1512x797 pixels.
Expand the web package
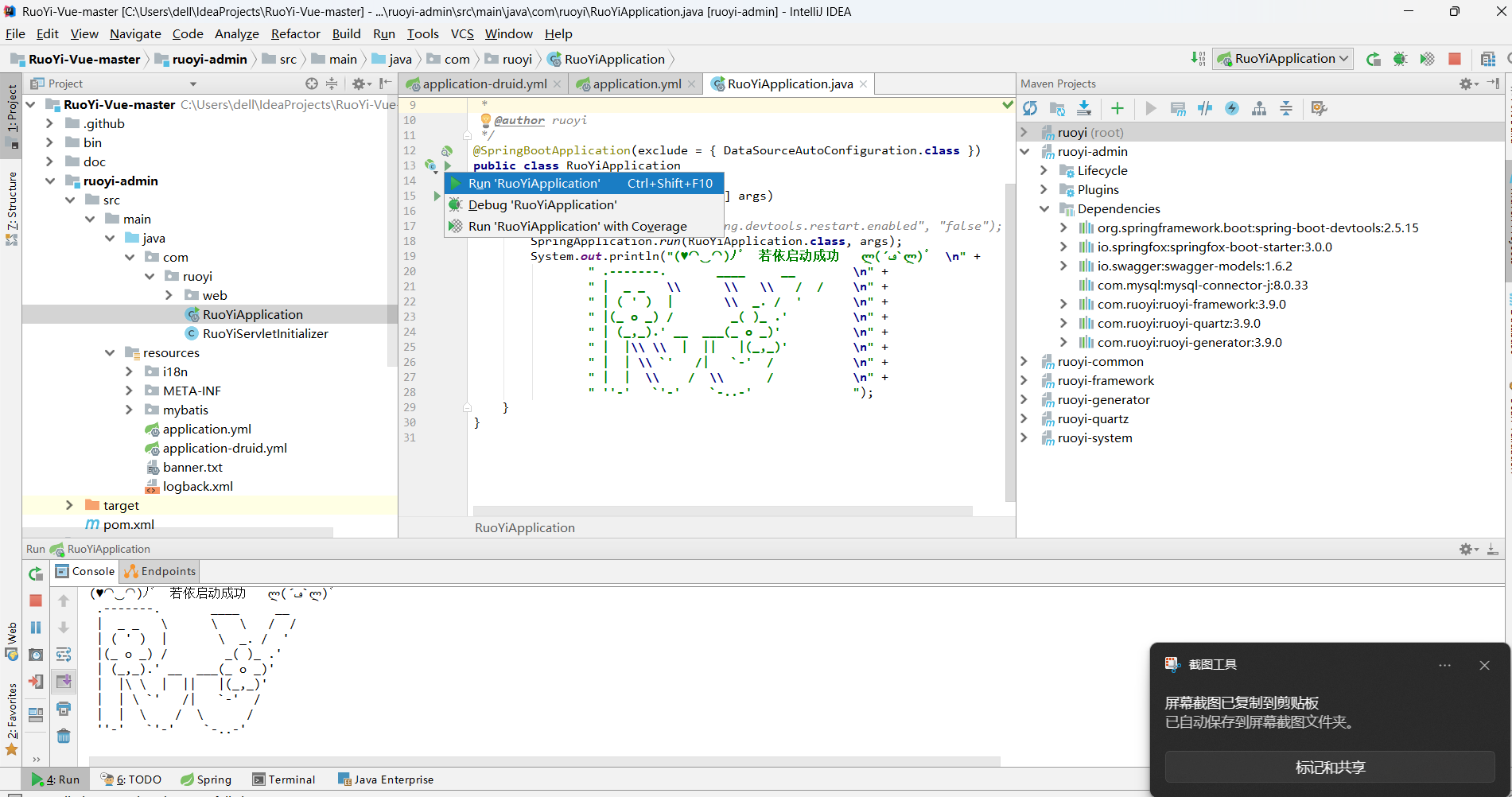[169, 295]
